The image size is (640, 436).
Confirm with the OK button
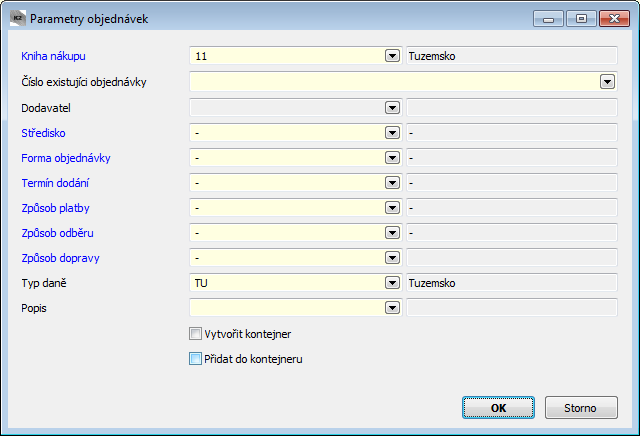pyautogui.click(x=498, y=407)
